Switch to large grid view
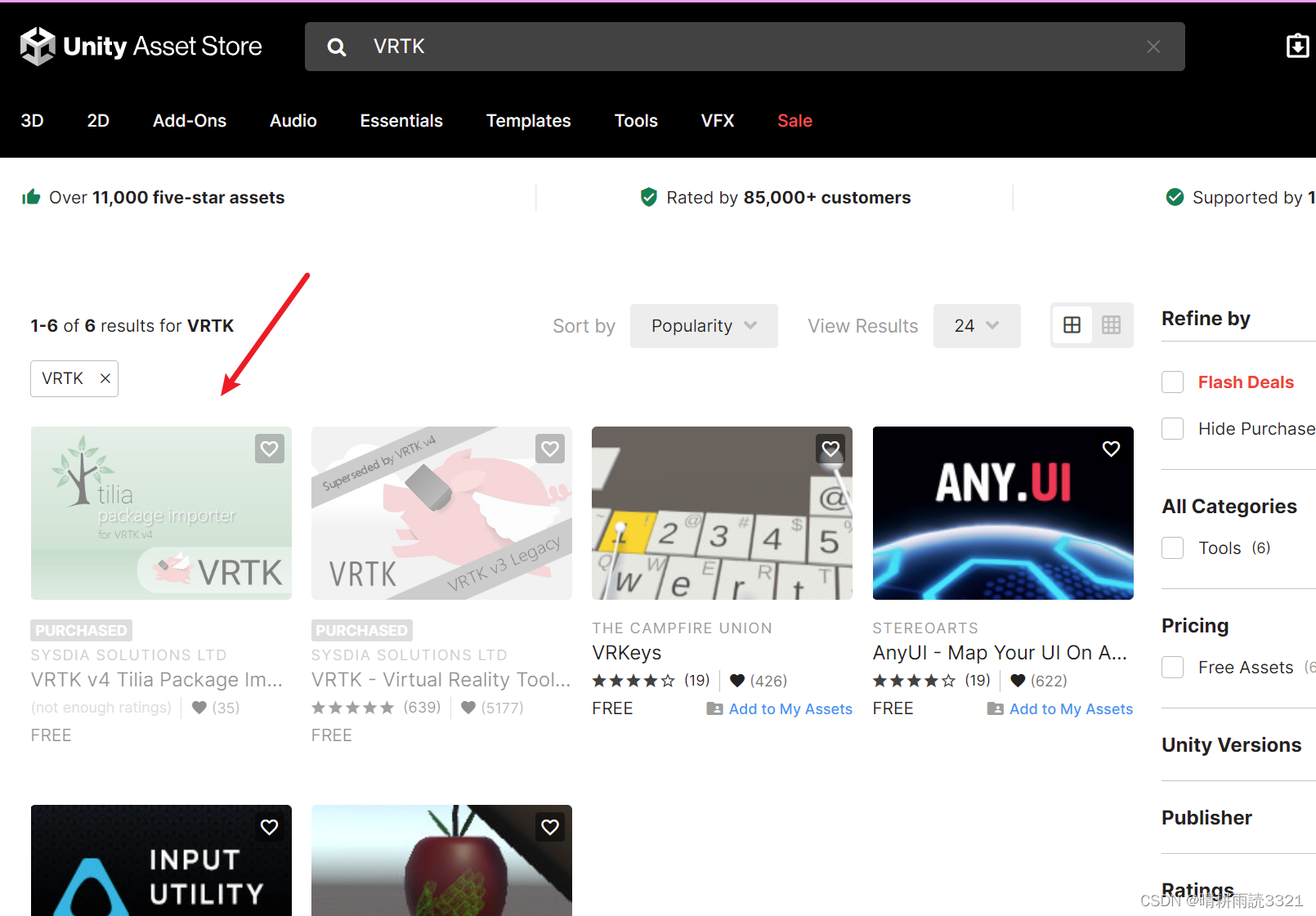Image resolution: width=1316 pixels, height=916 pixels. coord(1072,325)
